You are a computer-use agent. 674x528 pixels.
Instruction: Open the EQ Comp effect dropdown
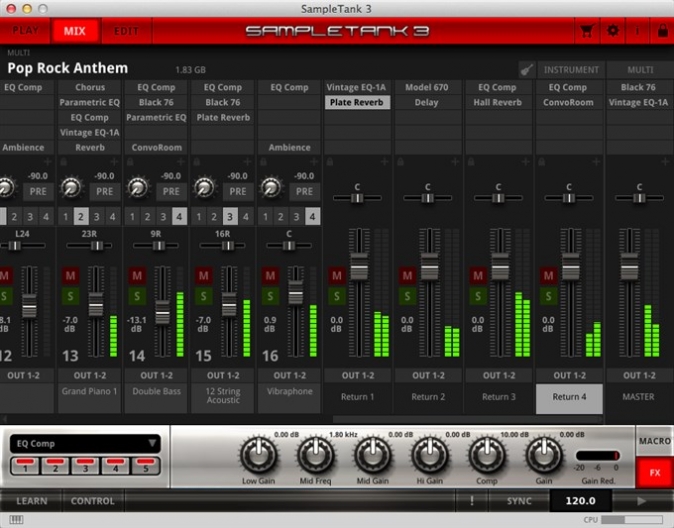pyautogui.click(x=85, y=443)
